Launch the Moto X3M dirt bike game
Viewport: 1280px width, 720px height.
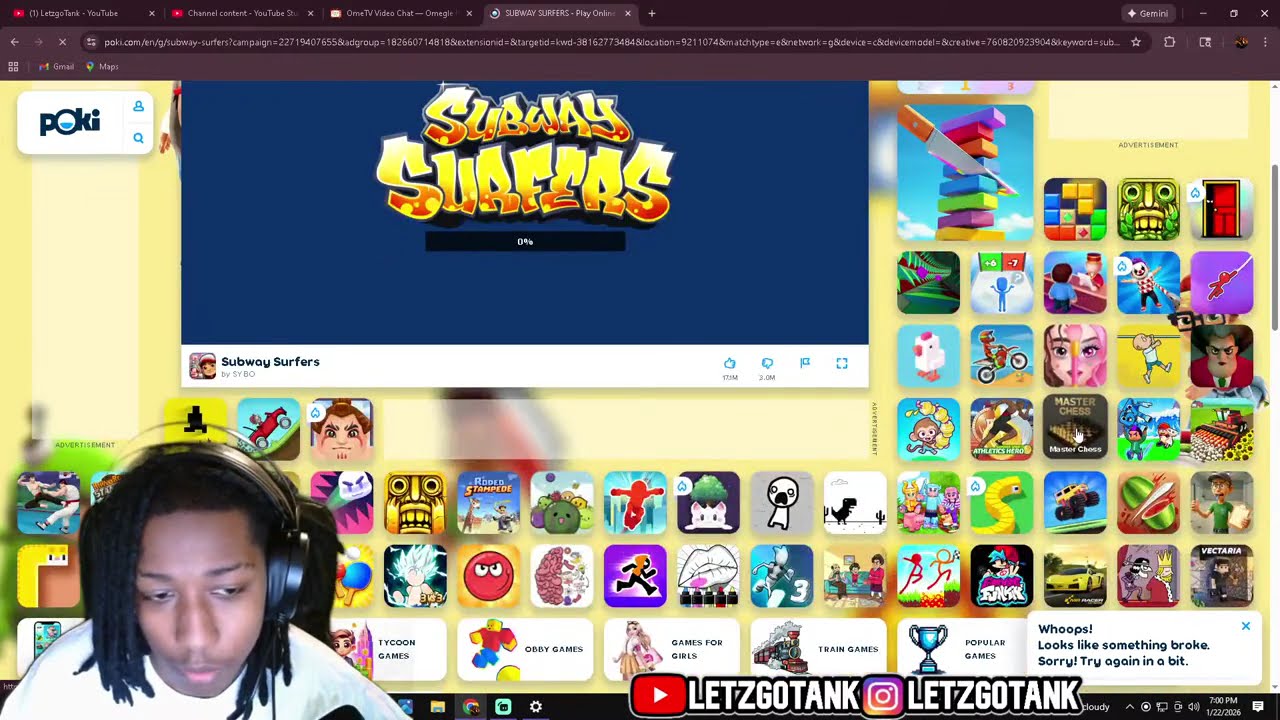1002,355
